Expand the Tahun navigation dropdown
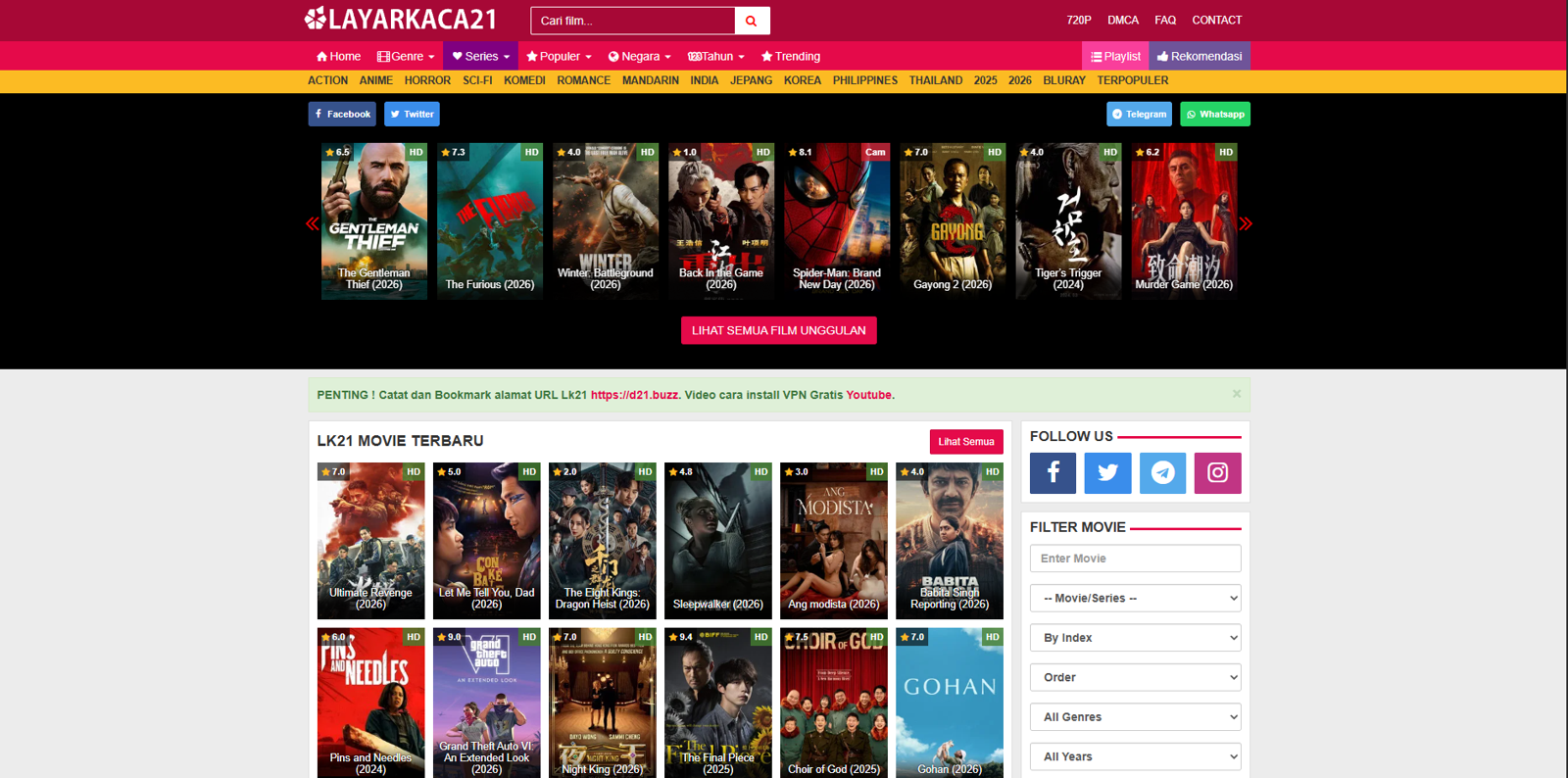 pos(716,57)
